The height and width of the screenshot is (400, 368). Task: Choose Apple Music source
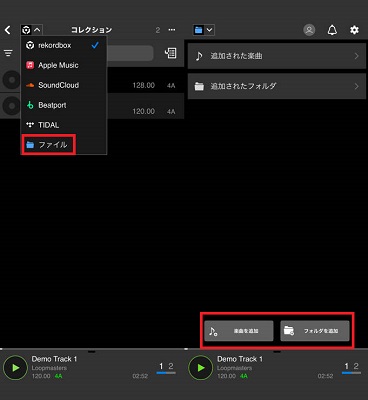[x=63, y=65]
